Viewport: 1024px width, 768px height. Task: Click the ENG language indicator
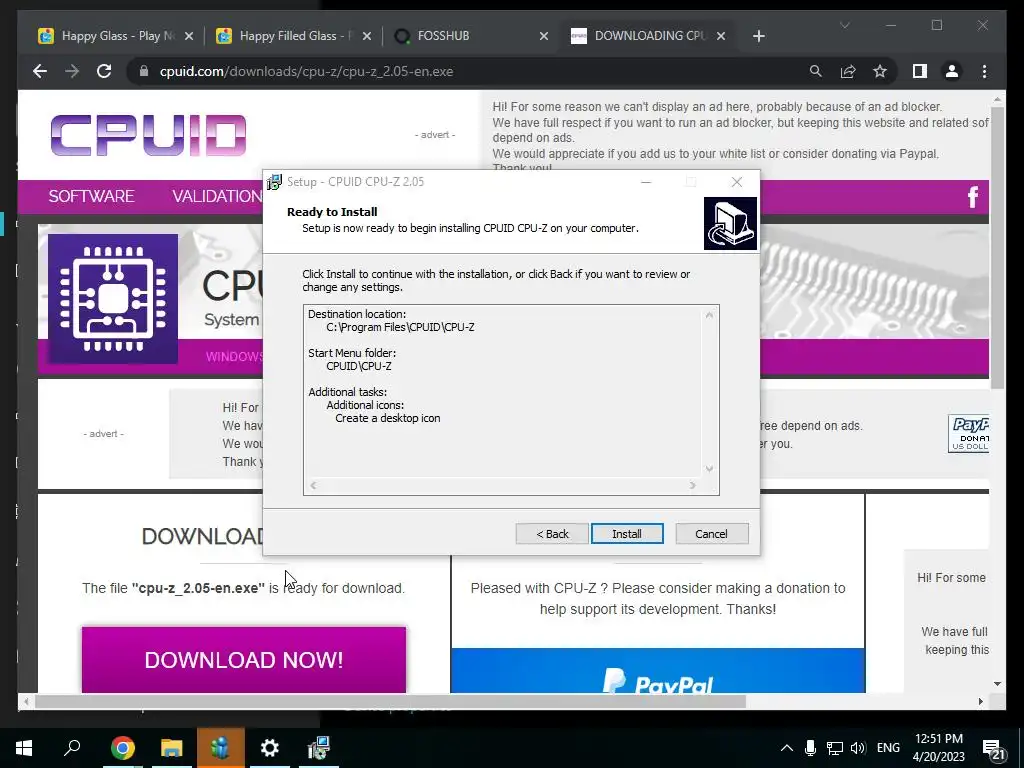(888, 748)
